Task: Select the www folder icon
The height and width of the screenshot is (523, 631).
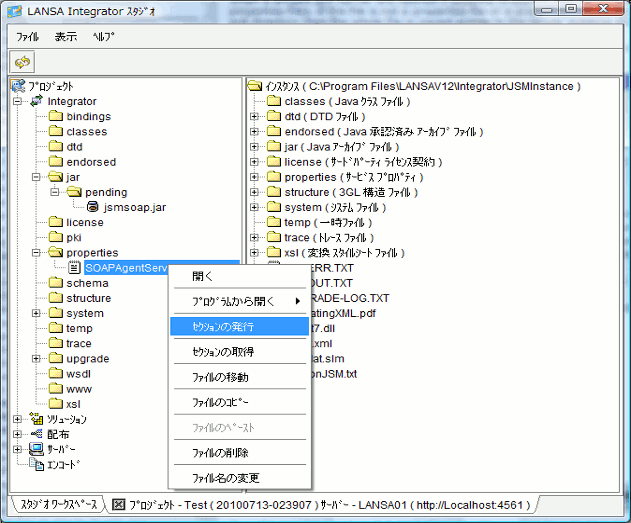Action: click(56, 389)
